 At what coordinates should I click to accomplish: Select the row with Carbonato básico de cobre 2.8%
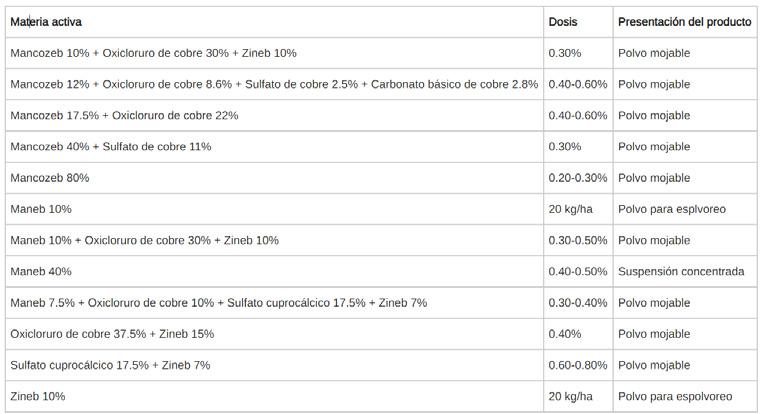click(x=273, y=84)
